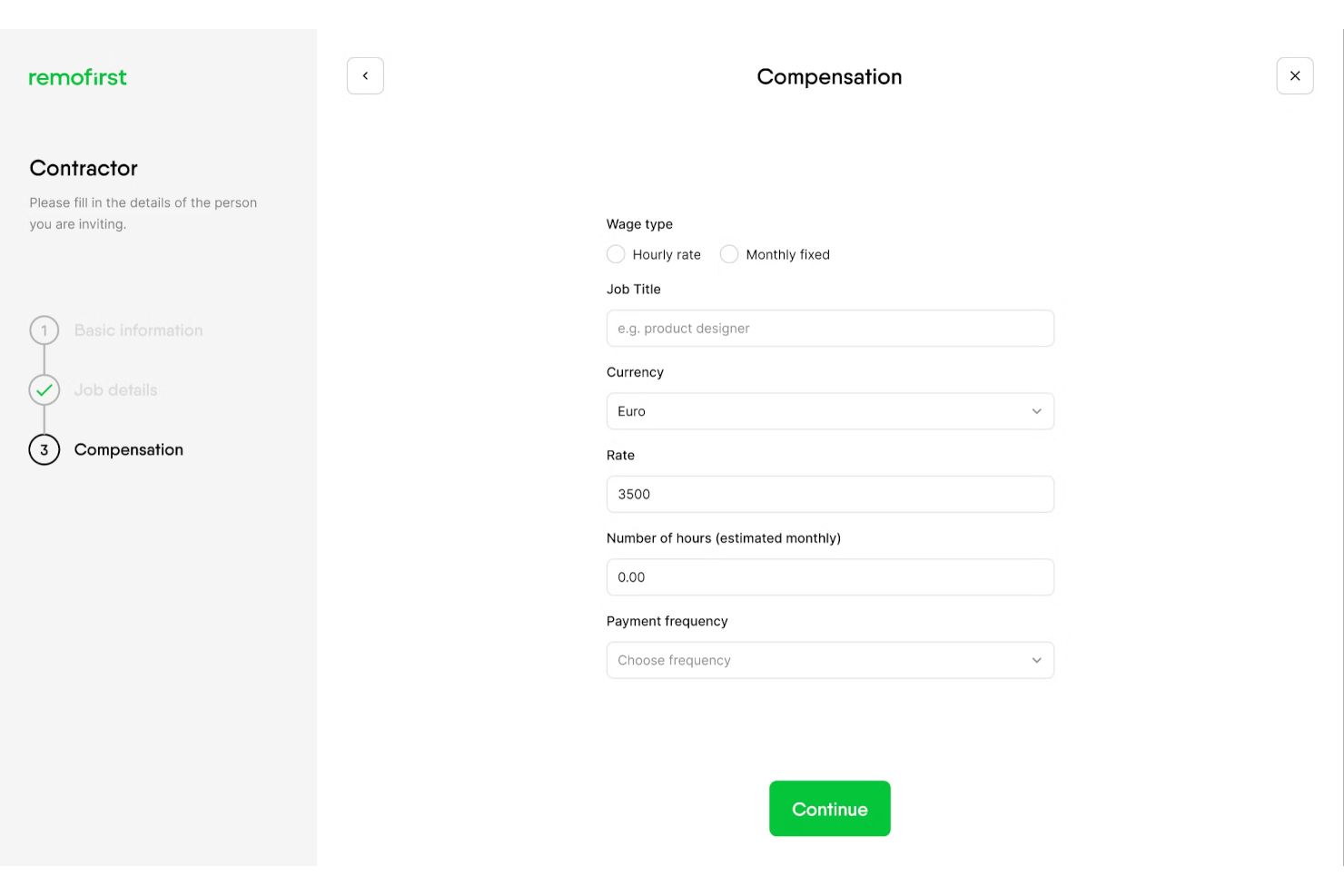Click the step 1 circle indicator
Viewport: 1344px width, 896px height.
(44, 330)
